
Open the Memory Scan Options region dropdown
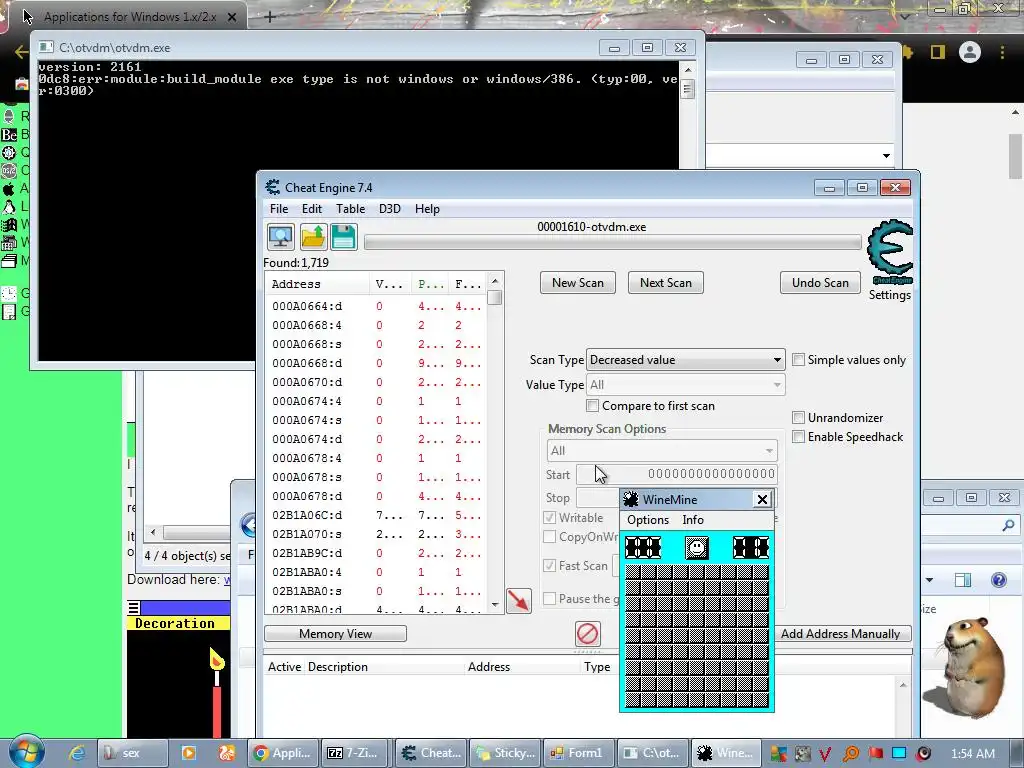coord(662,451)
